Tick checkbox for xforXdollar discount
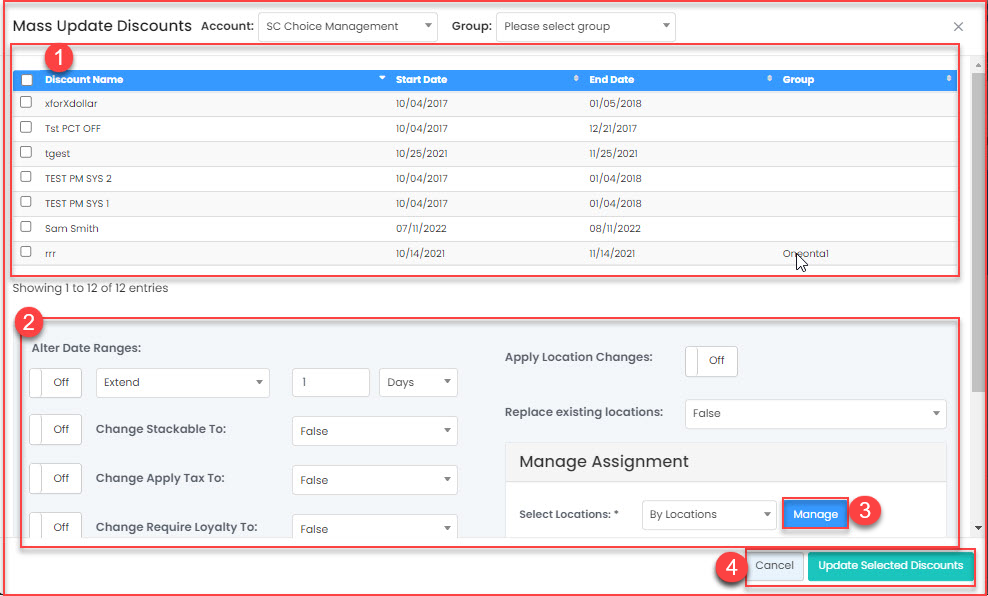The width and height of the screenshot is (988, 596). point(26,102)
